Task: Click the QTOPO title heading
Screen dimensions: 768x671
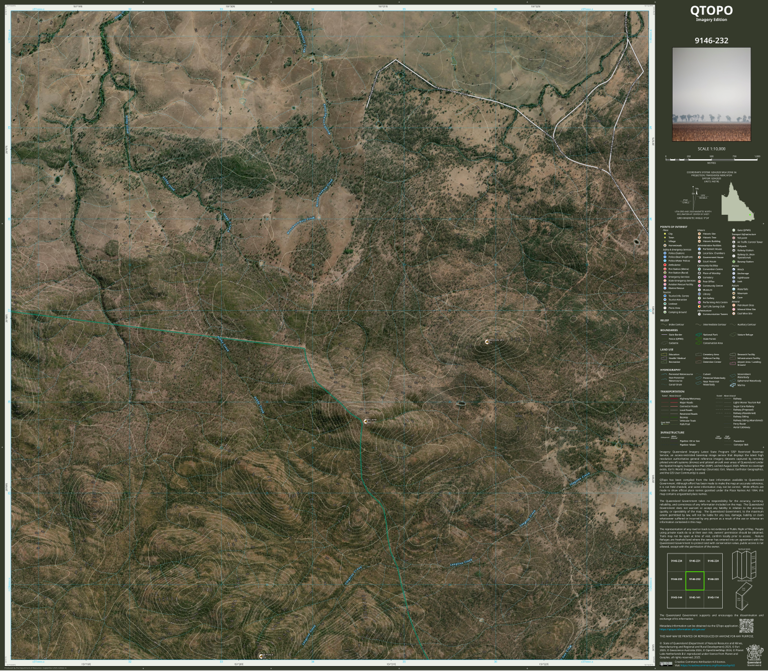Action: (711, 10)
